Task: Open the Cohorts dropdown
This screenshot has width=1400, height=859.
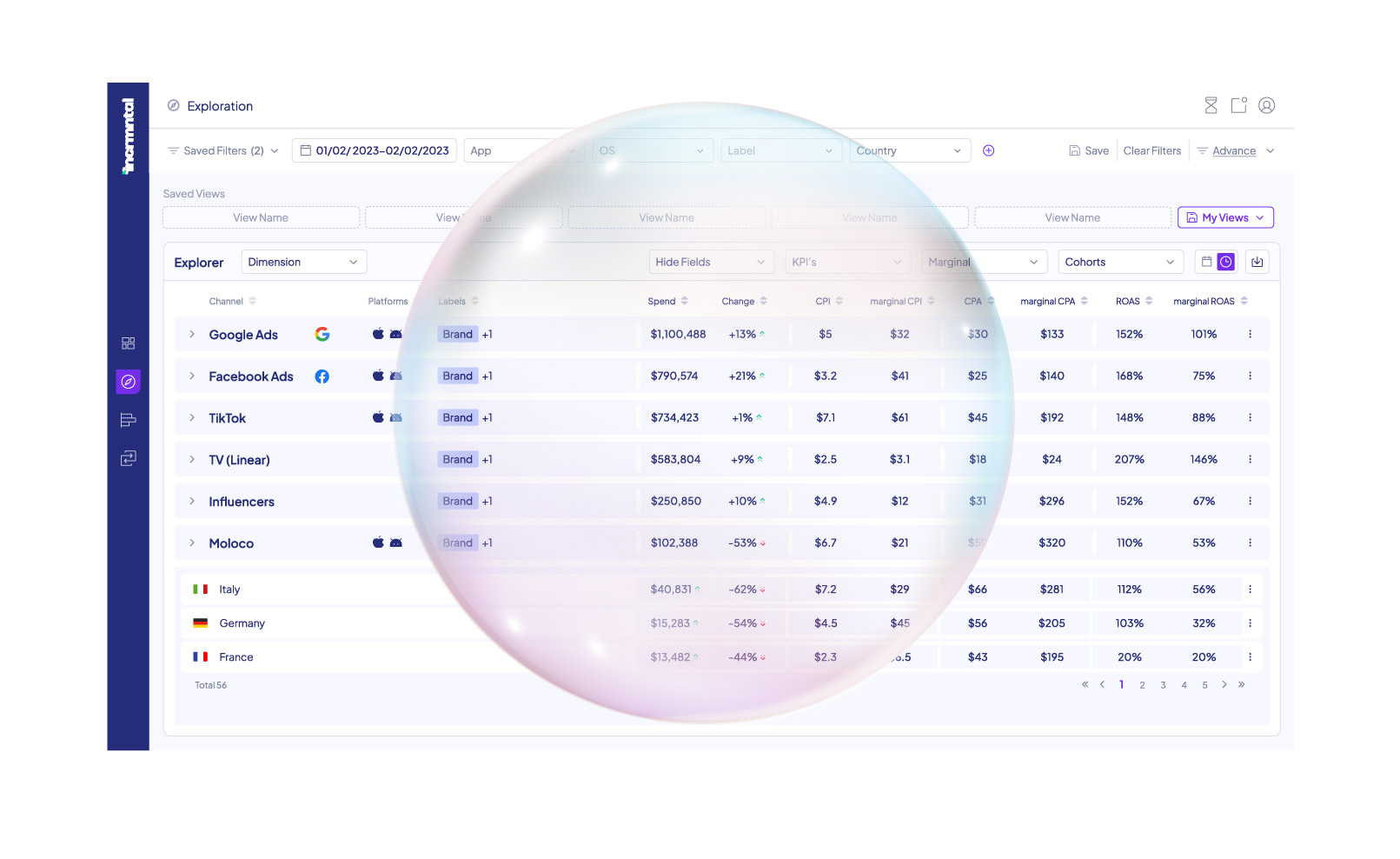Action: (1119, 262)
